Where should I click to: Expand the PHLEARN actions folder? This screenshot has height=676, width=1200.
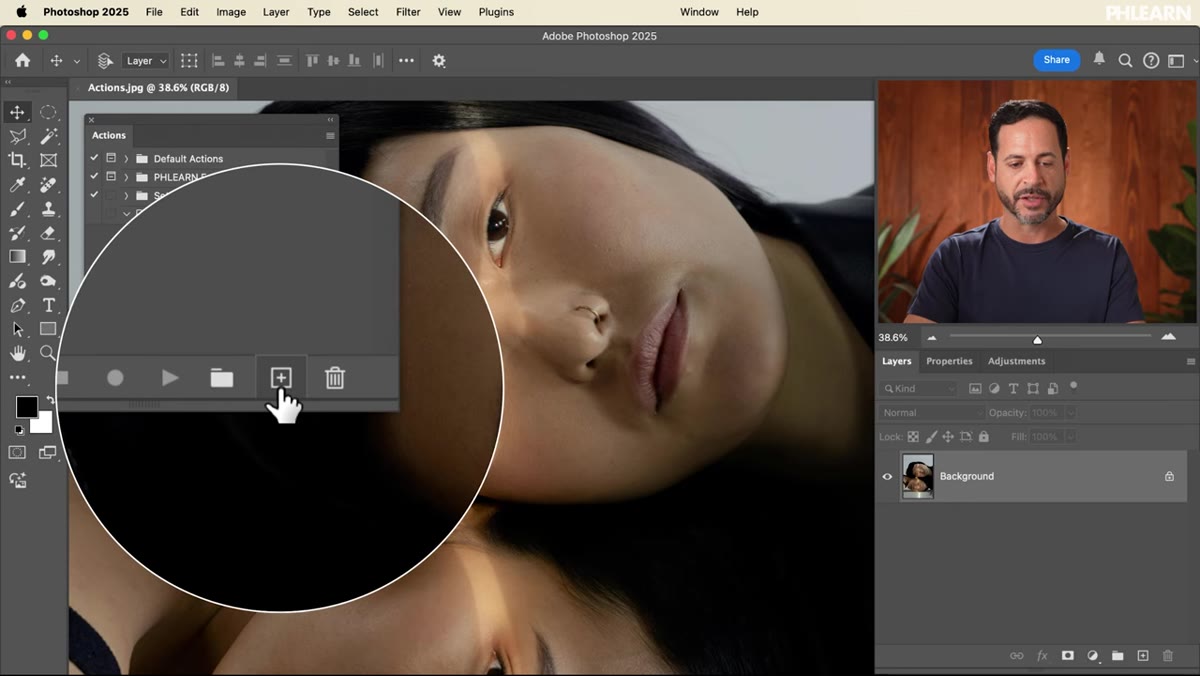tap(126, 177)
